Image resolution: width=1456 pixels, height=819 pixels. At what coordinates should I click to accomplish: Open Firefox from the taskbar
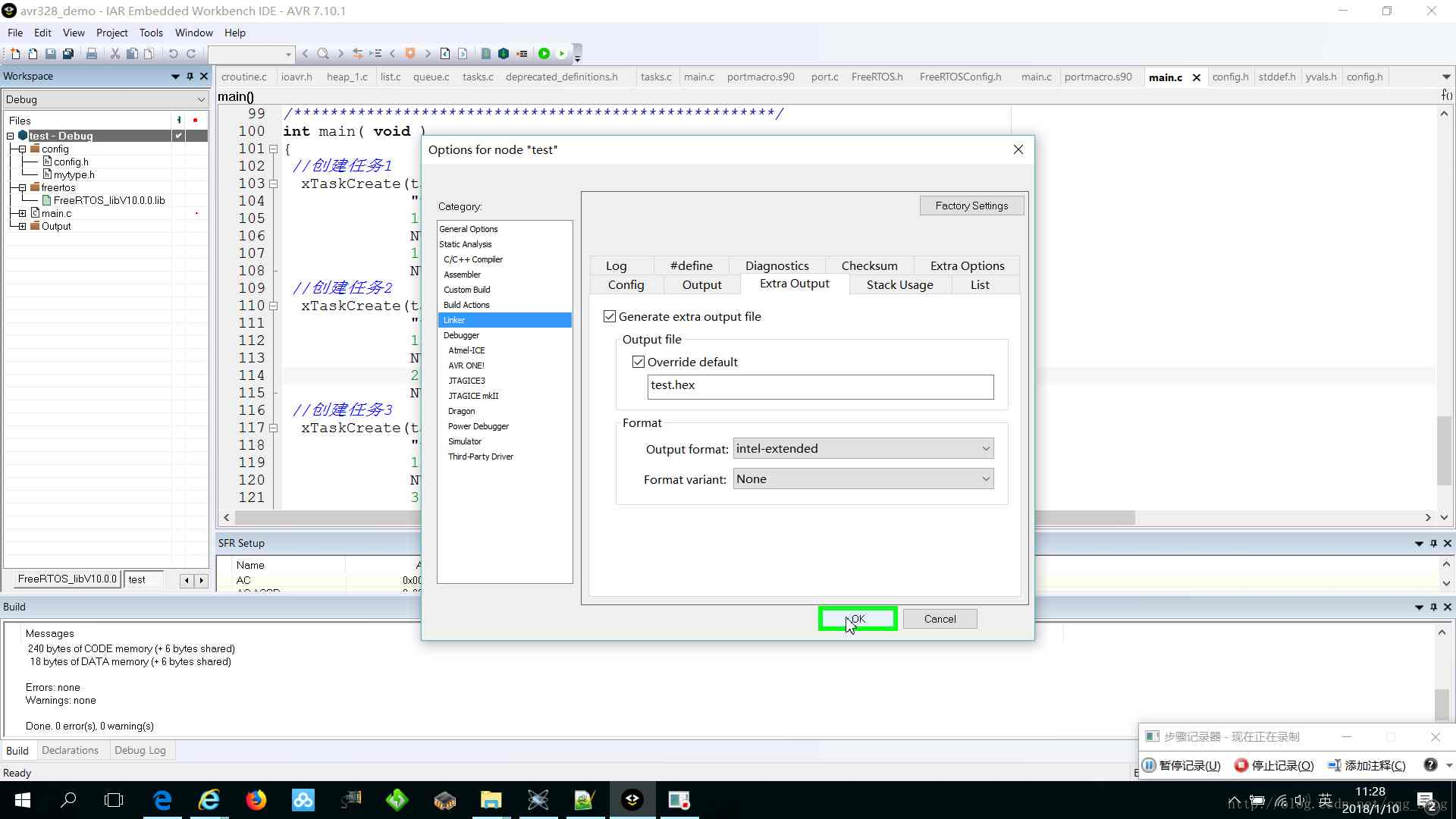click(x=256, y=800)
